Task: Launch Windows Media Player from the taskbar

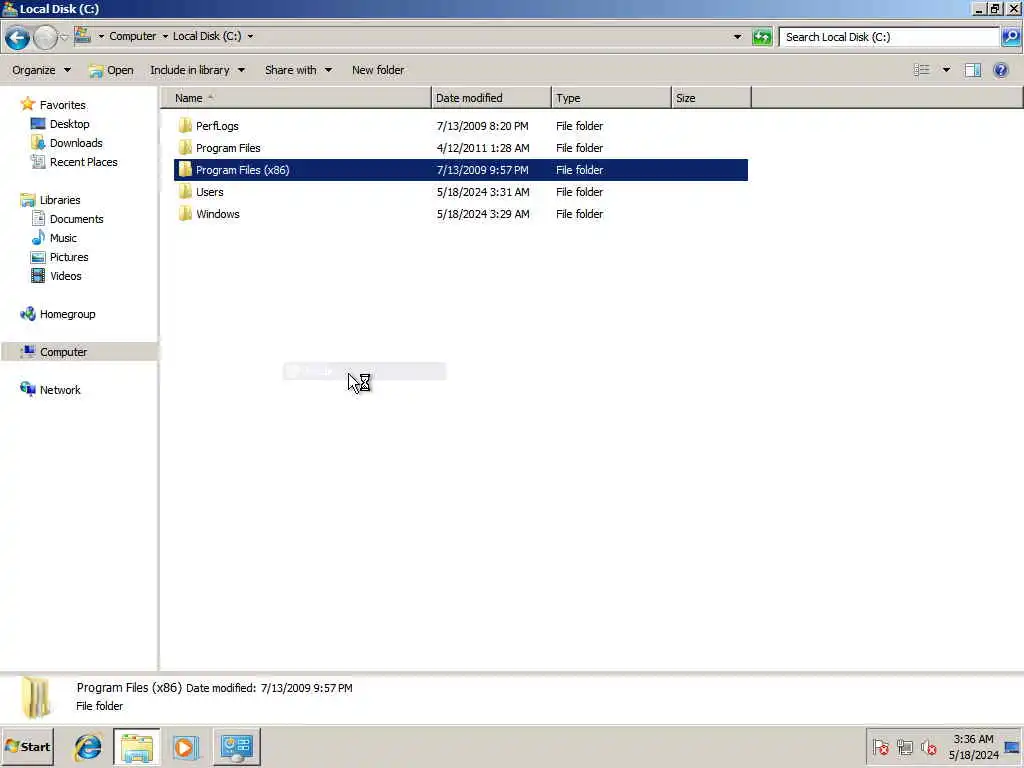Action: (185, 746)
